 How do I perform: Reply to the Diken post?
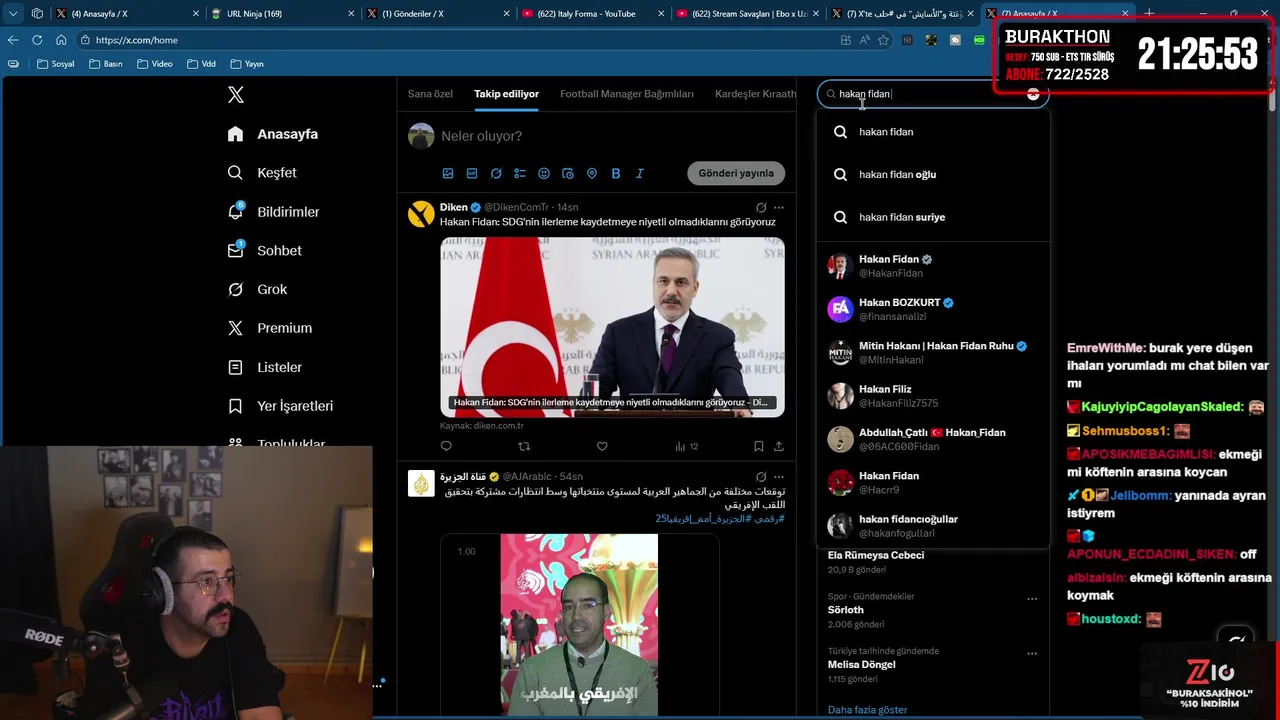click(x=446, y=446)
